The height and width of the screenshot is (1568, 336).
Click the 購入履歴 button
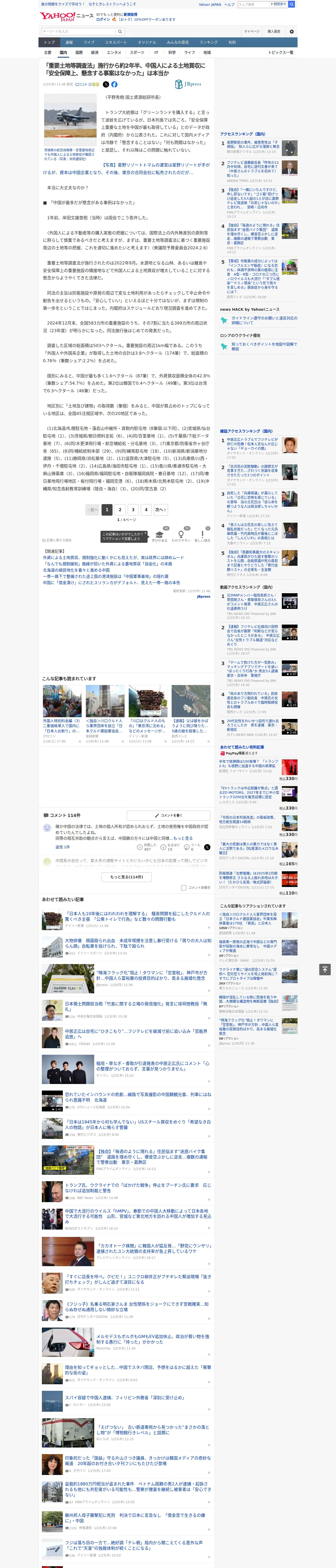tap(274, 32)
